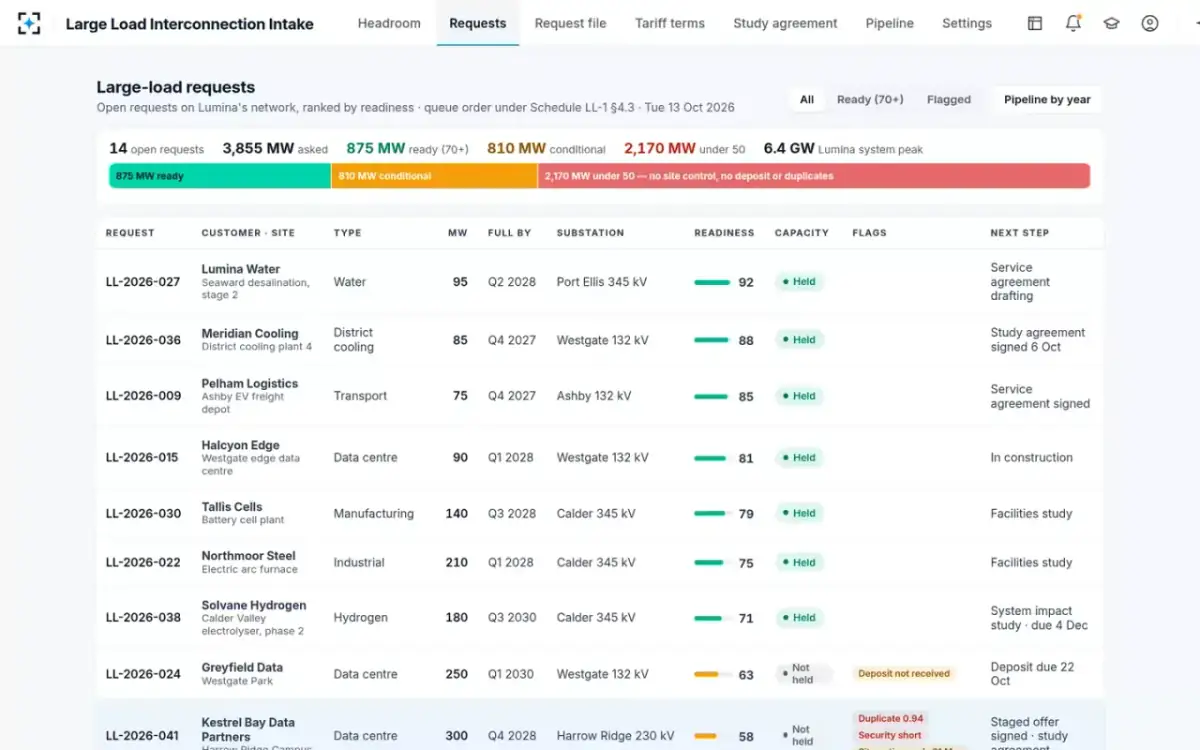The image size is (1200, 750).
Task: Click the graduation cap help icon
Action: tap(1111, 23)
